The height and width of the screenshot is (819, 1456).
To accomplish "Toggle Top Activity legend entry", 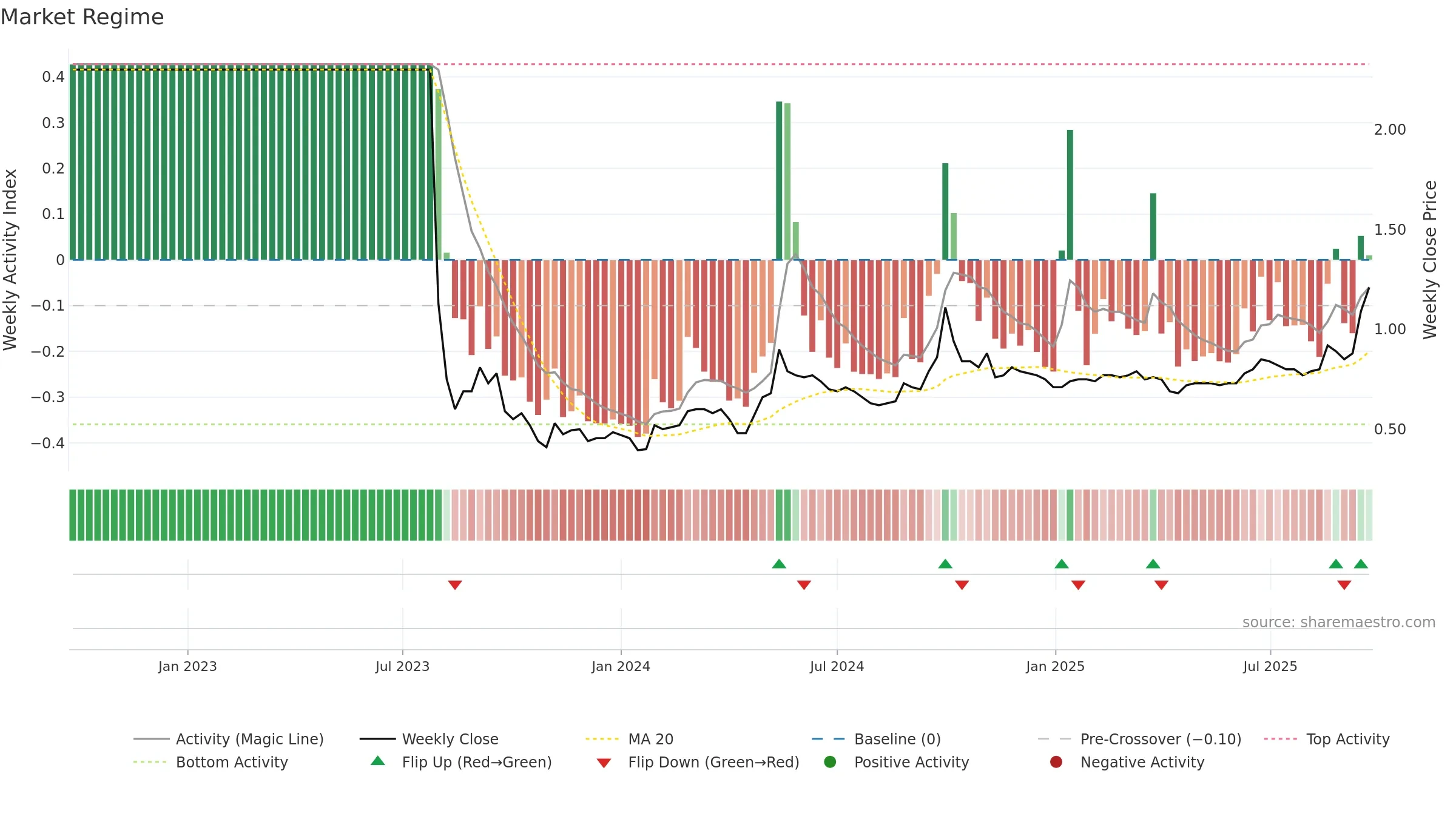I will tap(1327, 739).
